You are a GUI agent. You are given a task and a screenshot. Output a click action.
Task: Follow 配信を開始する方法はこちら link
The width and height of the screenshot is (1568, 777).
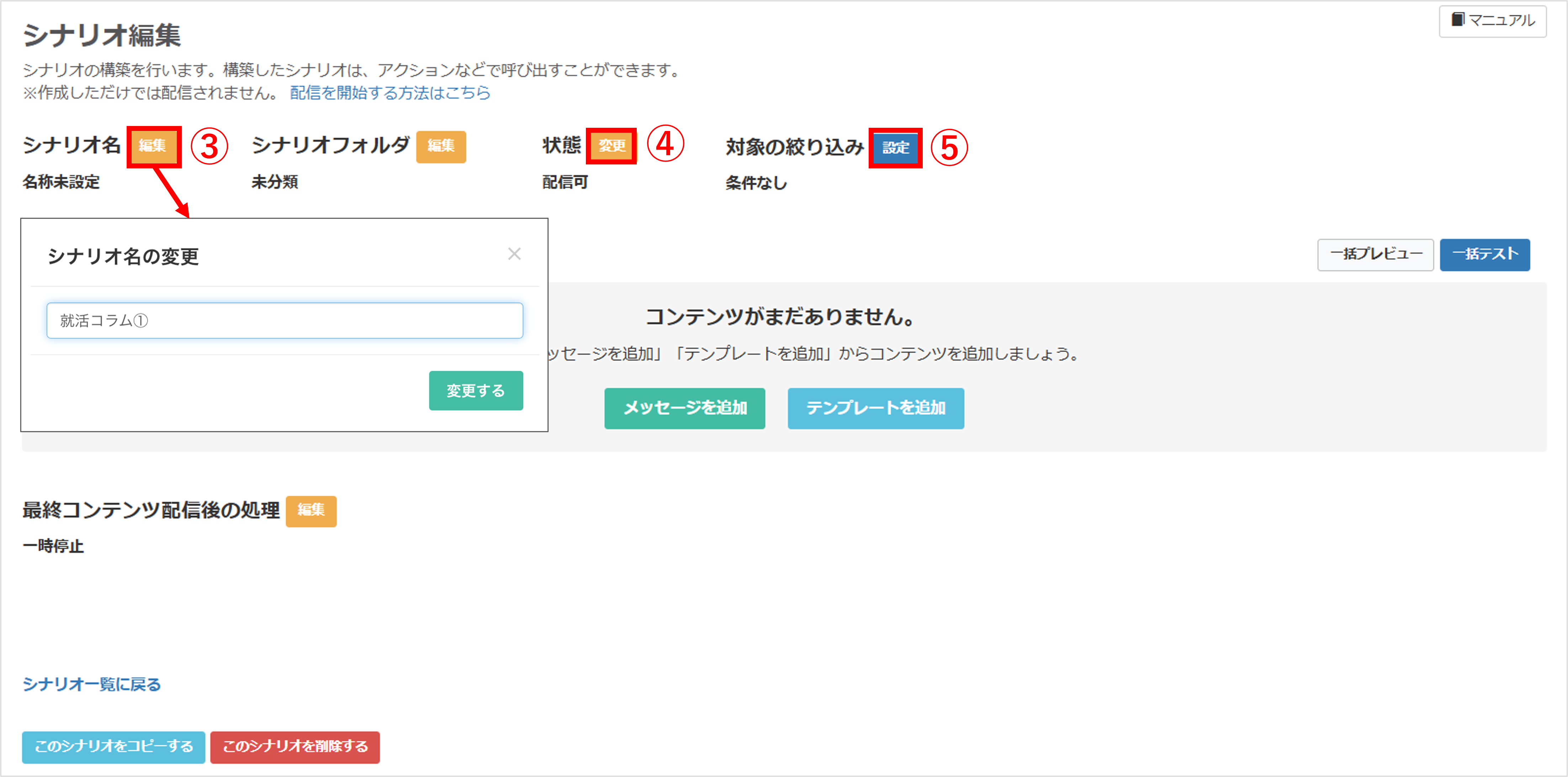click(x=390, y=93)
